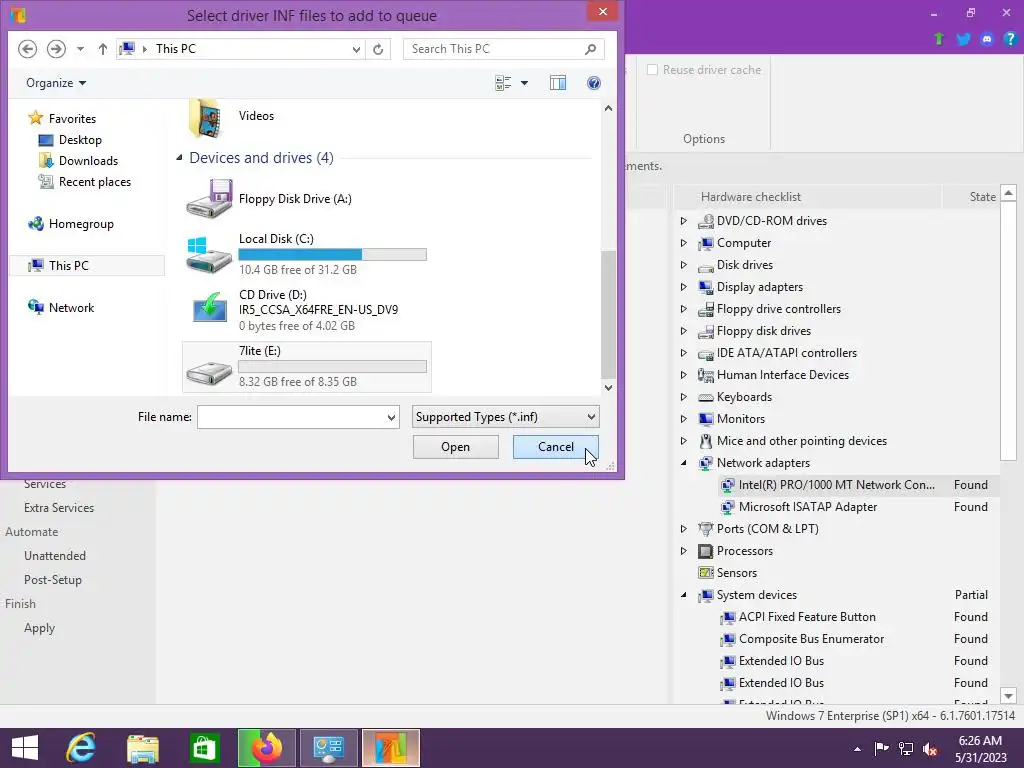Click the Open button in the dialog
The width and height of the screenshot is (1024, 768).
455,447
